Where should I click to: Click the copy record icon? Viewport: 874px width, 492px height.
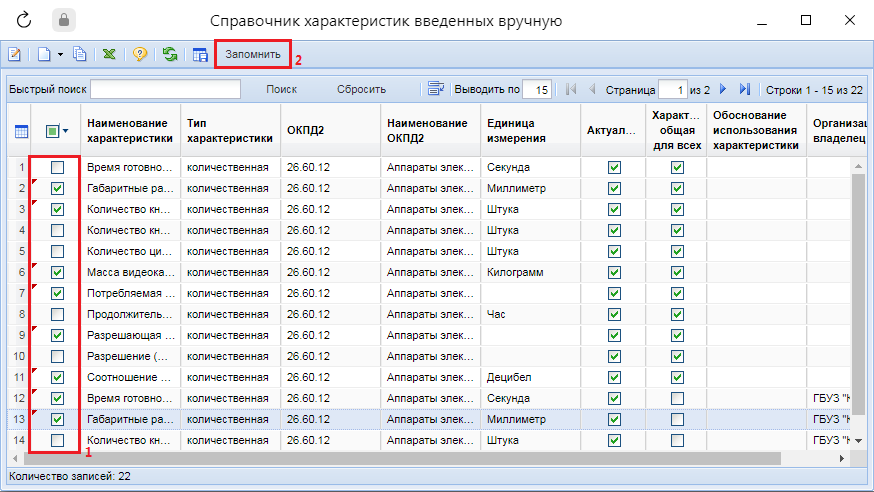[x=80, y=55]
